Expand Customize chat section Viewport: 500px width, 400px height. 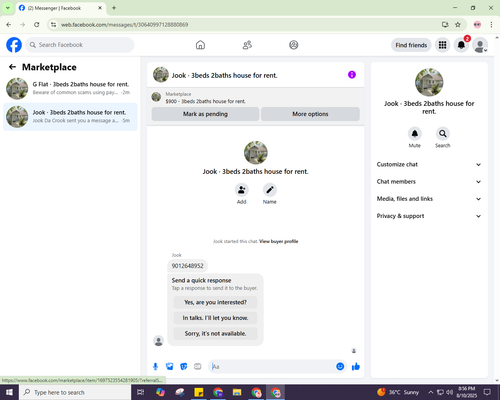coord(429,164)
